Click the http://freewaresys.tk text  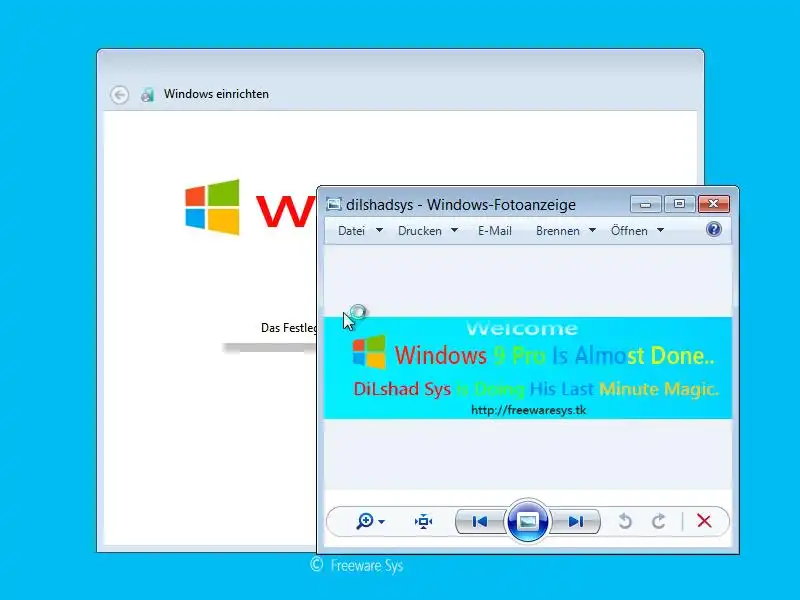click(528, 410)
